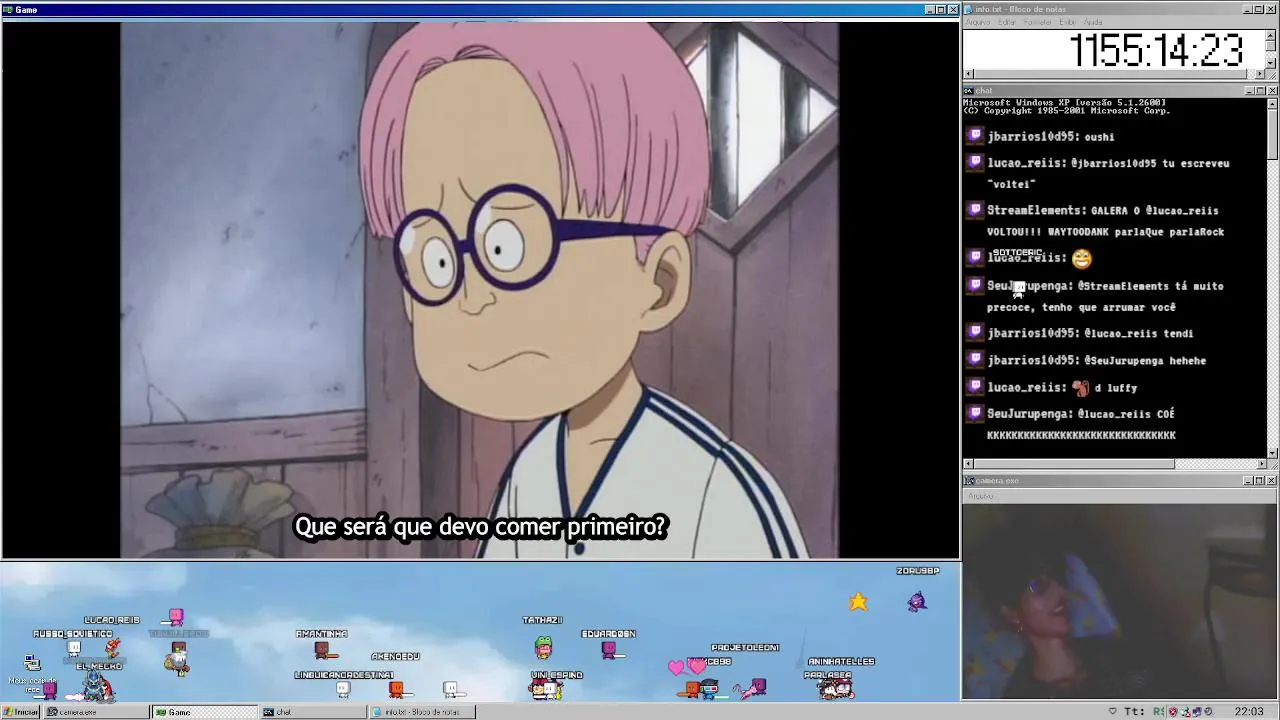Click the pink hearts in the avatar overlay
The width and height of the screenshot is (1280, 720).
point(687,666)
